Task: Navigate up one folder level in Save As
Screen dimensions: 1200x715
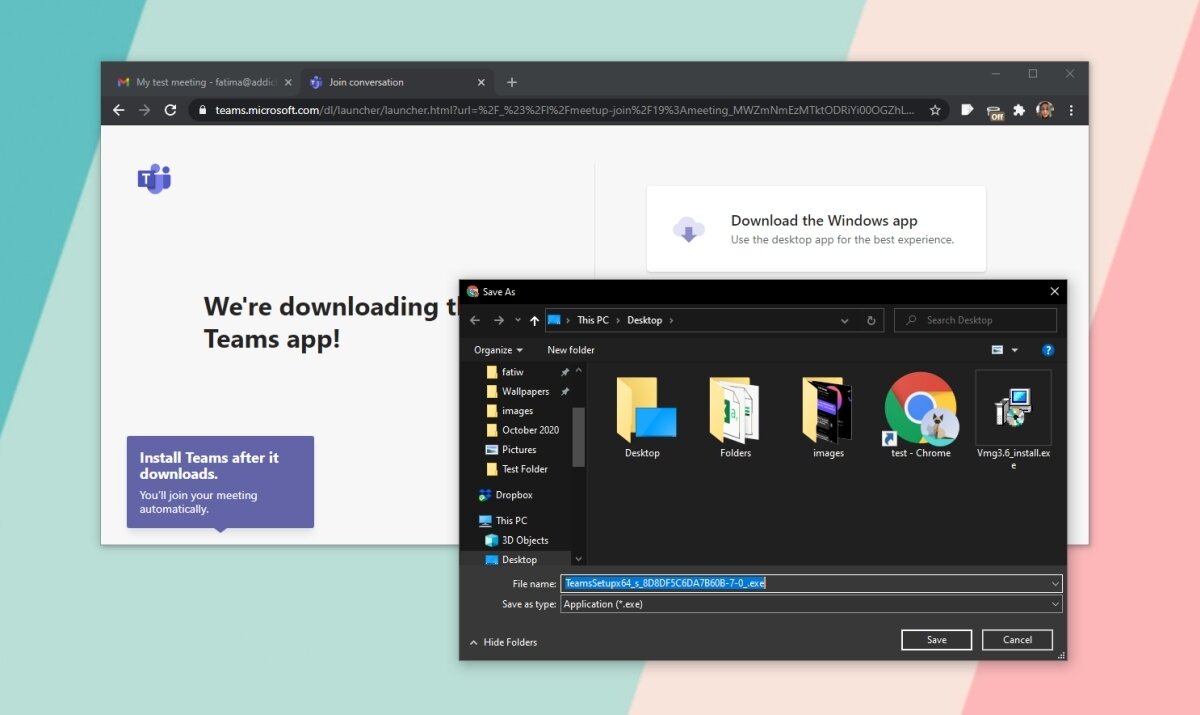Action: 534,320
